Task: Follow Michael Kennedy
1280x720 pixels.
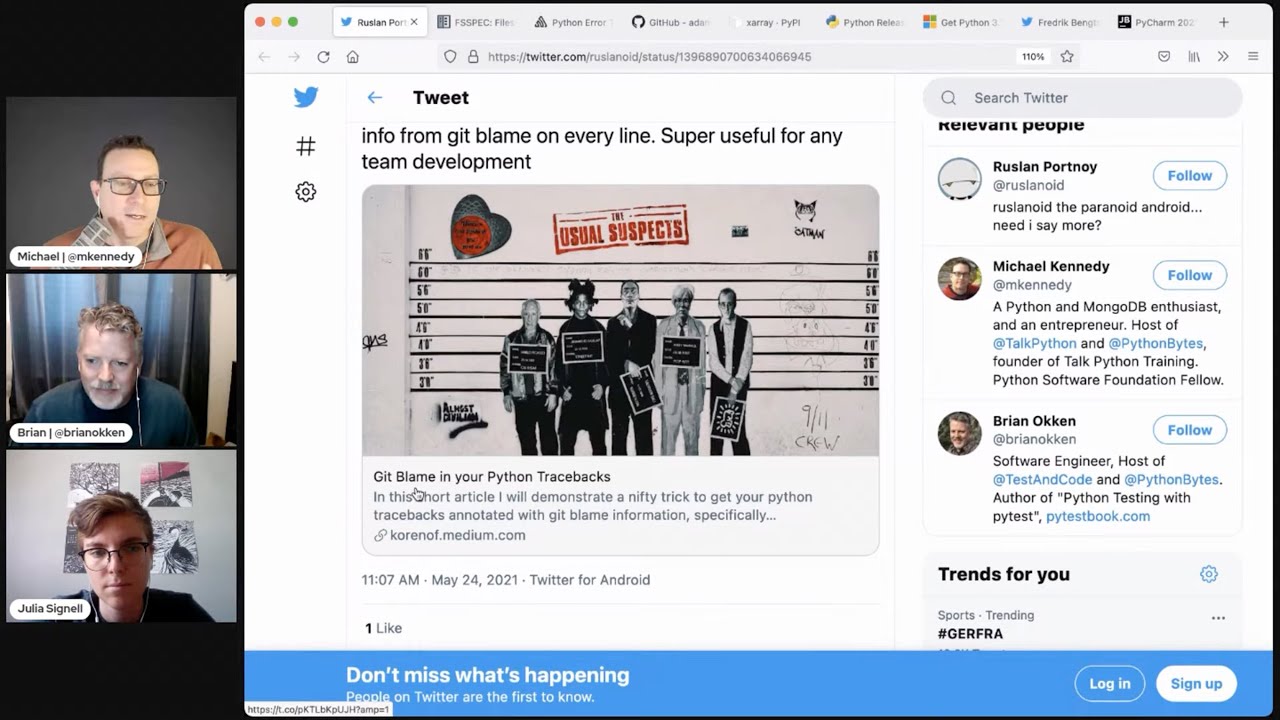Action: pyautogui.click(x=1190, y=275)
